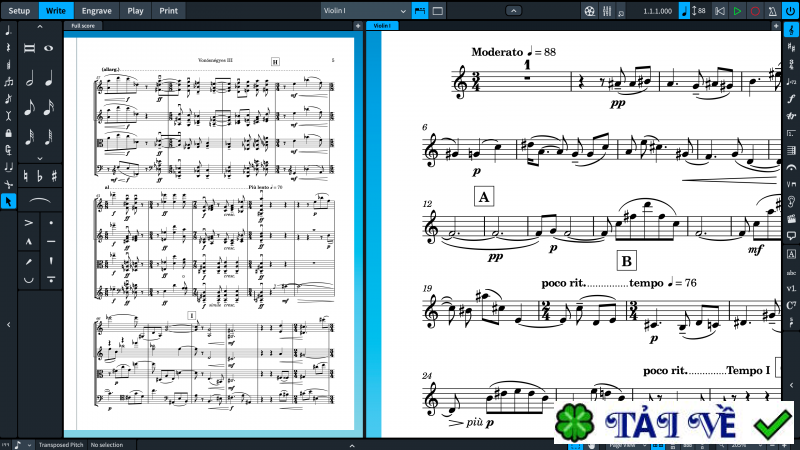The height and width of the screenshot is (450, 800).
Task: Open Rehearsal Marks panel boxed A icon
Action: (x=791, y=254)
